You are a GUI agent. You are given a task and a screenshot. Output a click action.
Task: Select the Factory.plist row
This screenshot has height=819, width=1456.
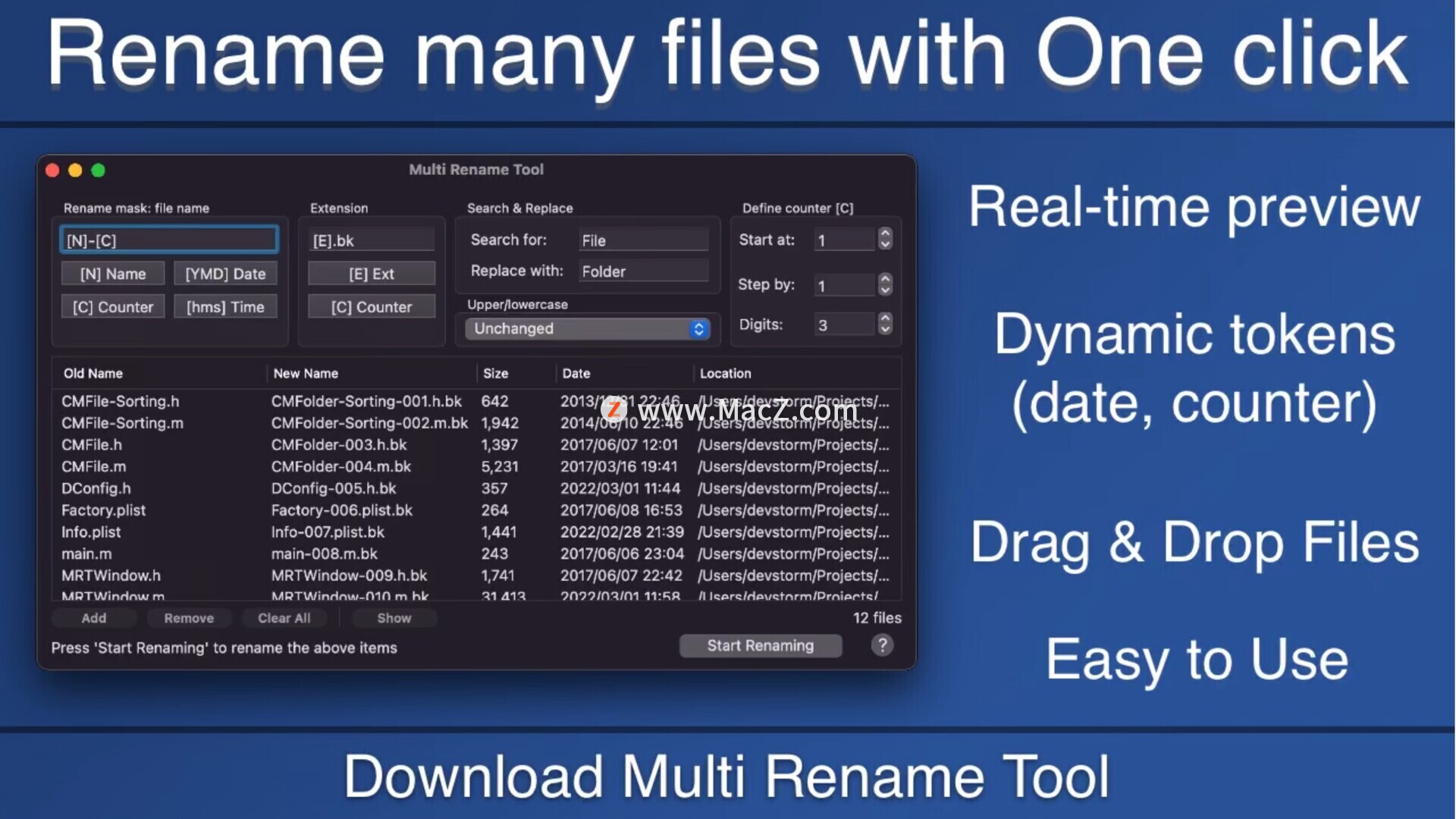pos(476,510)
